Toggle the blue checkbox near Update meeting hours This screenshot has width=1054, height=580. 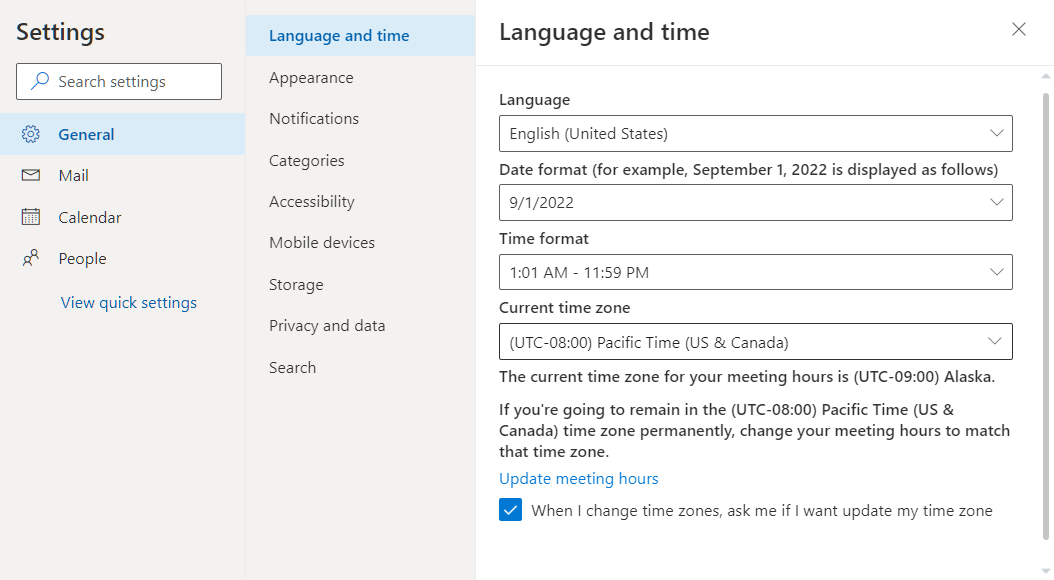511,509
